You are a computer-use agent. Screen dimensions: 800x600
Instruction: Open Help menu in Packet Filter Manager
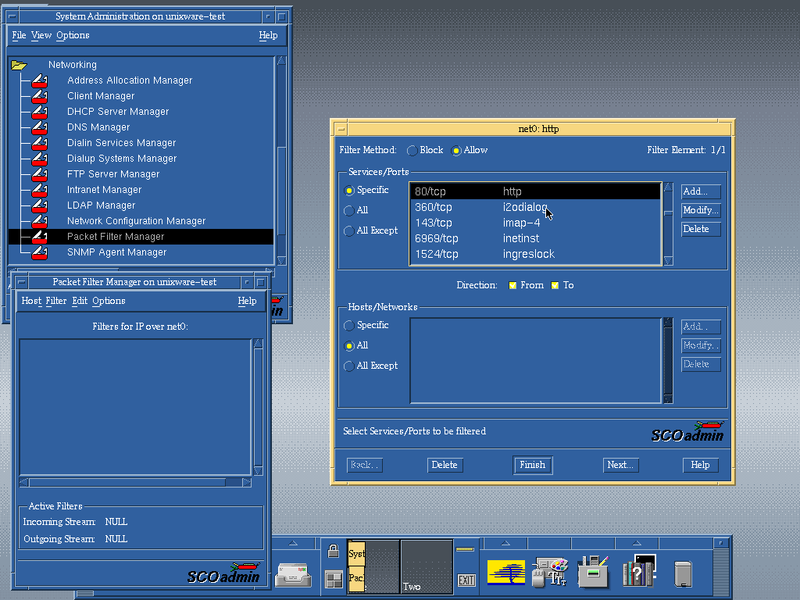pos(247,301)
